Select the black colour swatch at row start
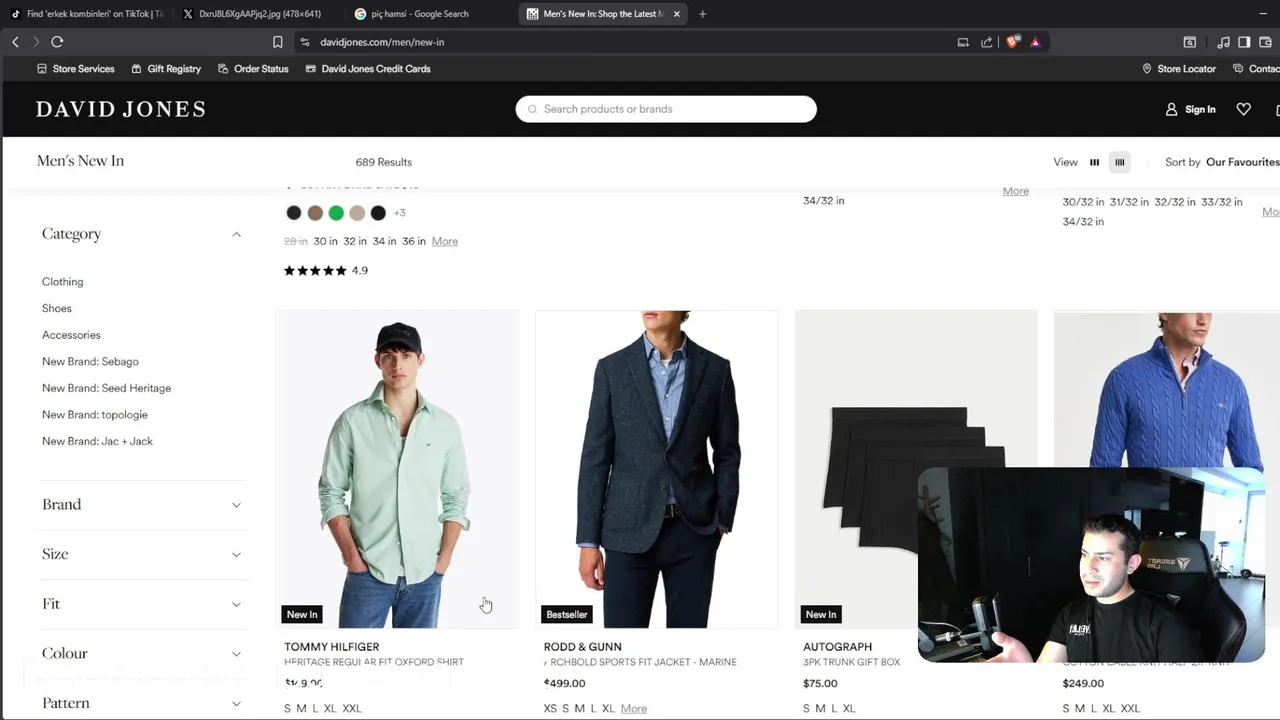1280x720 pixels. click(294, 213)
